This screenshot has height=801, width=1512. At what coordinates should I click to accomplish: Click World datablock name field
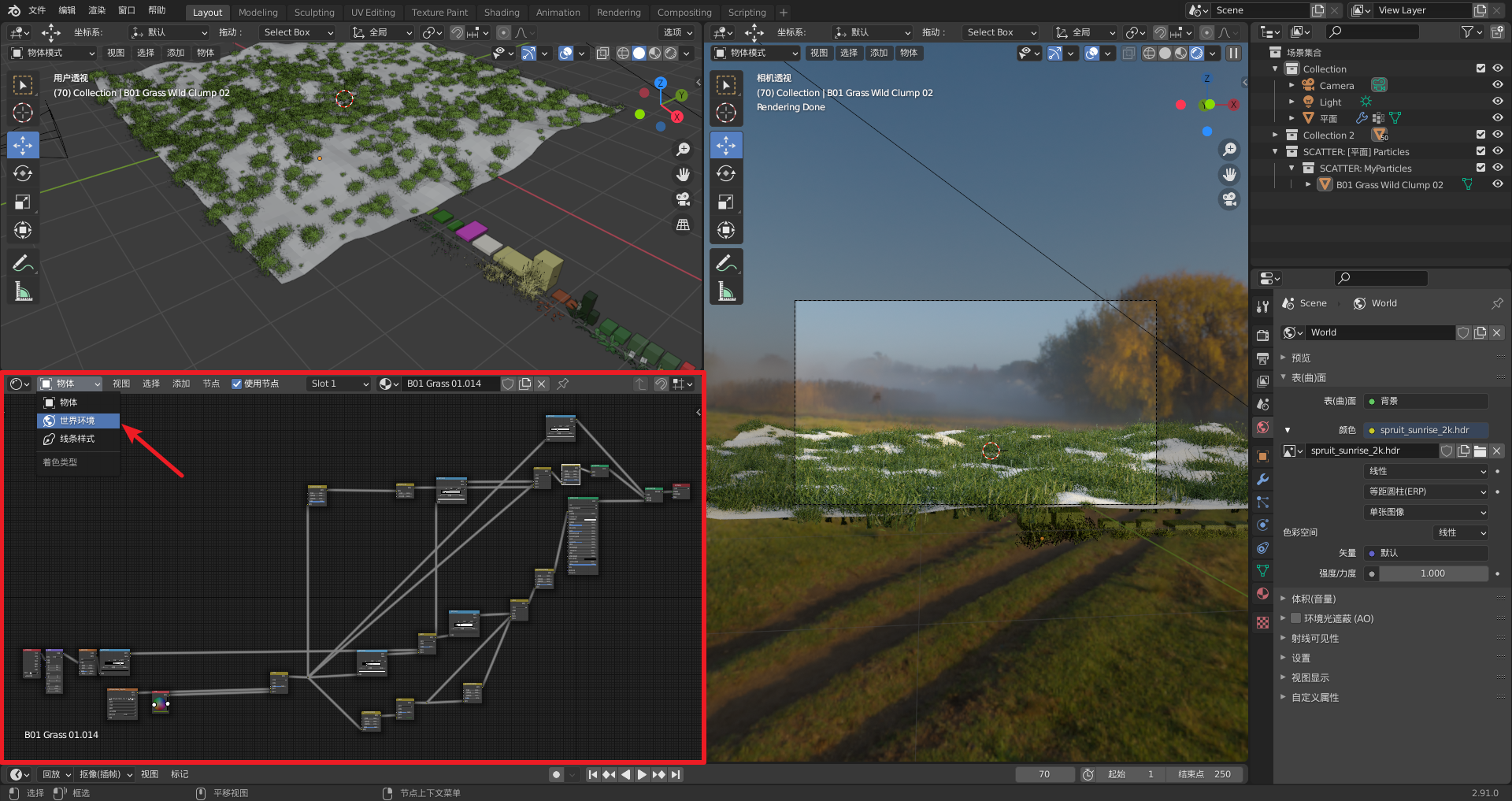(x=1380, y=332)
